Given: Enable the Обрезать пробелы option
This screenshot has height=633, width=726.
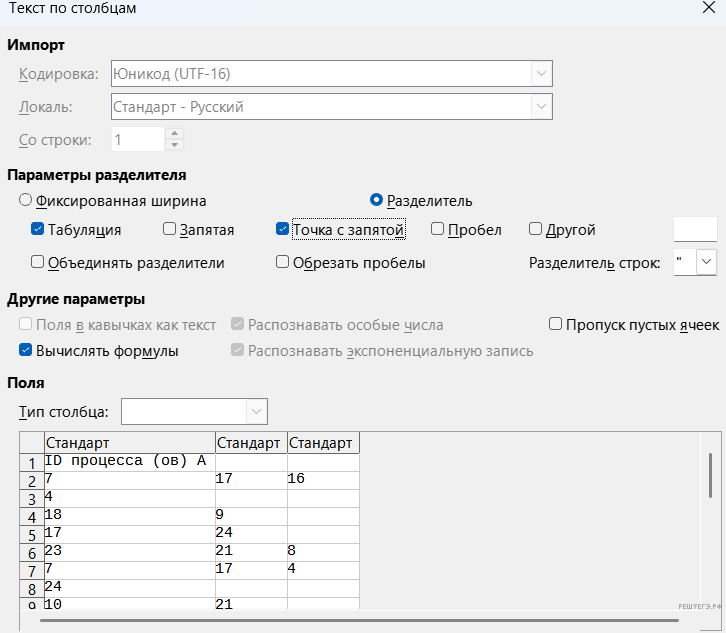Looking at the screenshot, I should click(x=282, y=263).
